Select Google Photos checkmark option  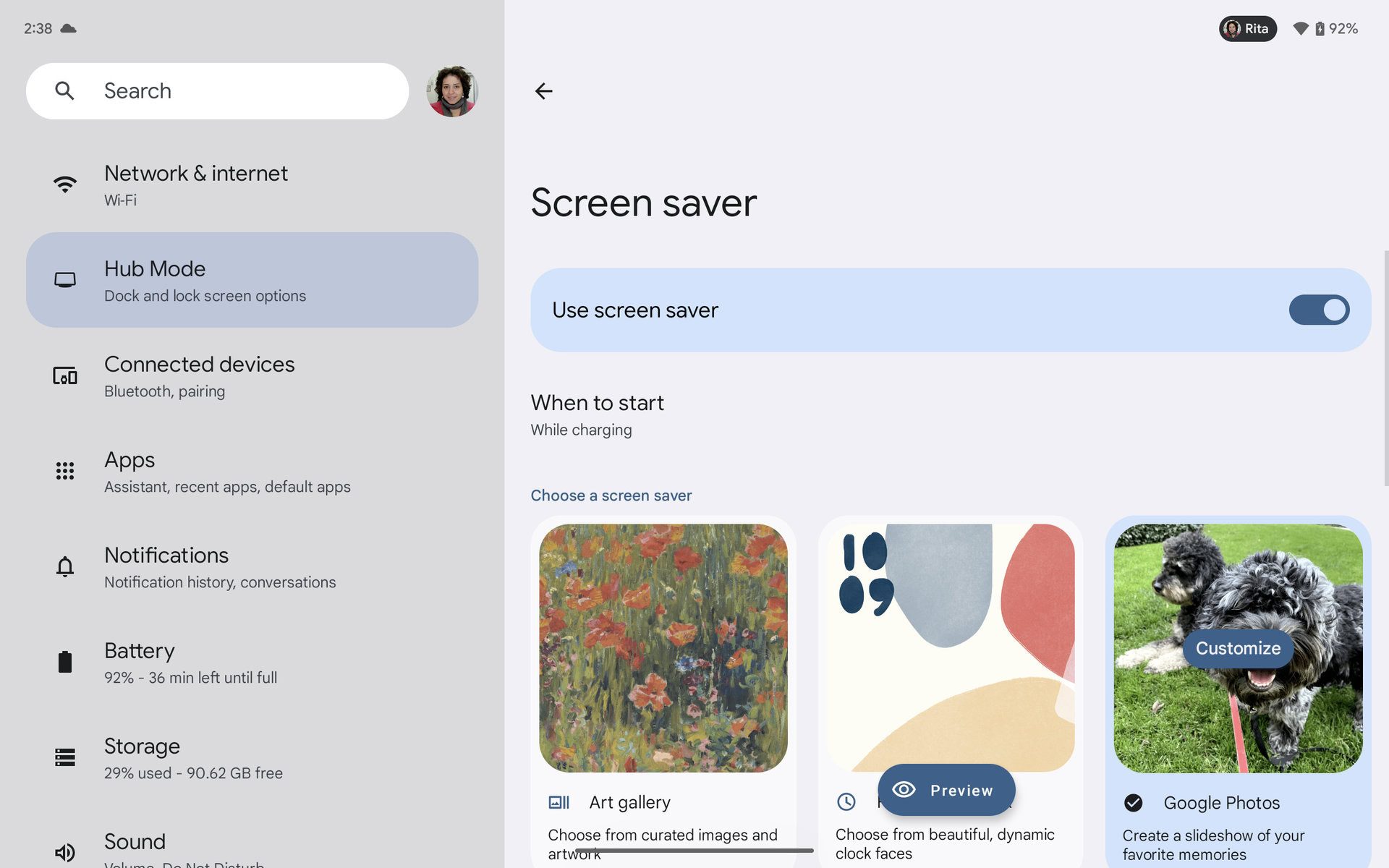click(x=1134, y=803)
